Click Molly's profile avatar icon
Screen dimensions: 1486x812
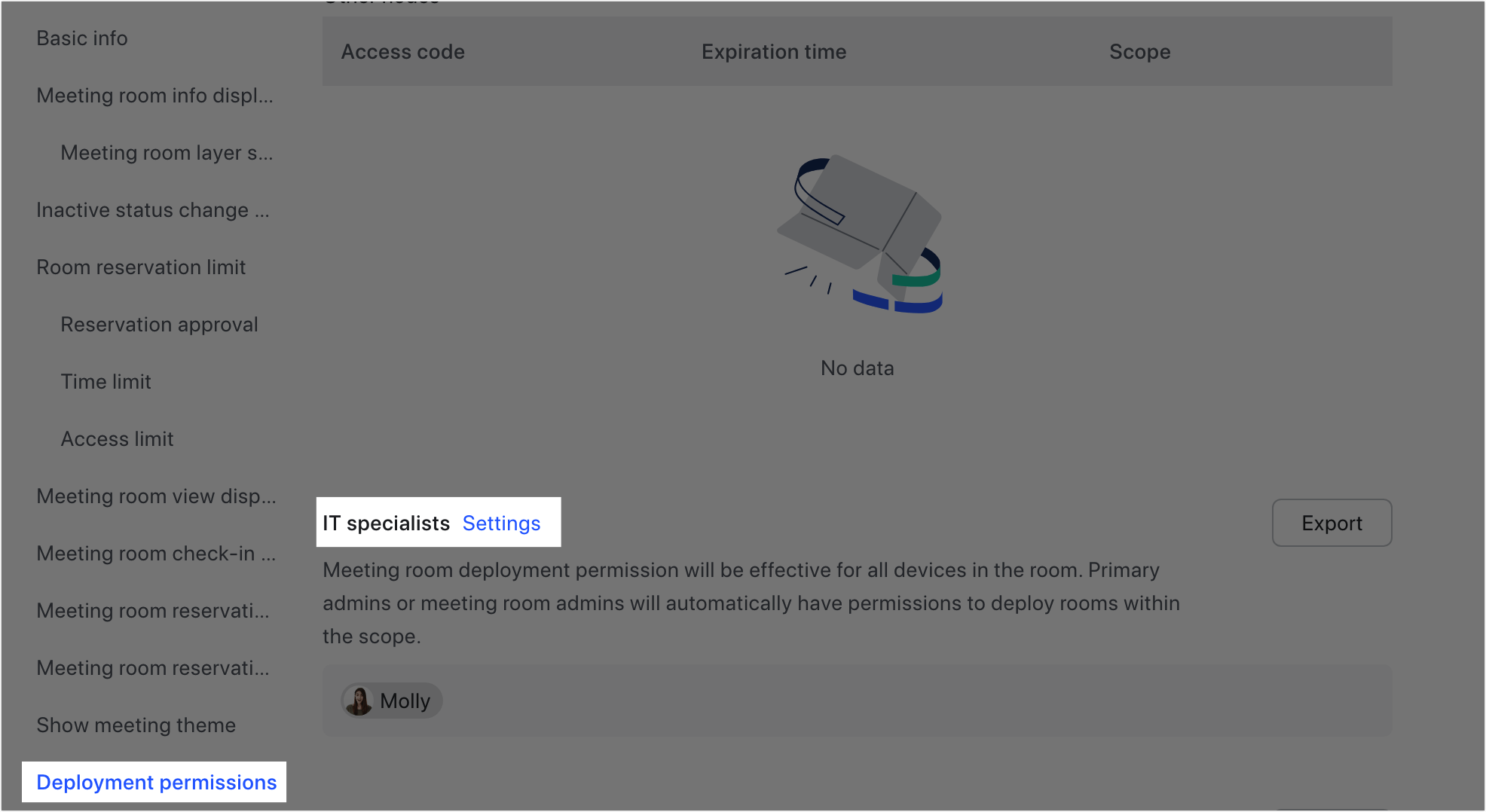(x=361, y=701)
